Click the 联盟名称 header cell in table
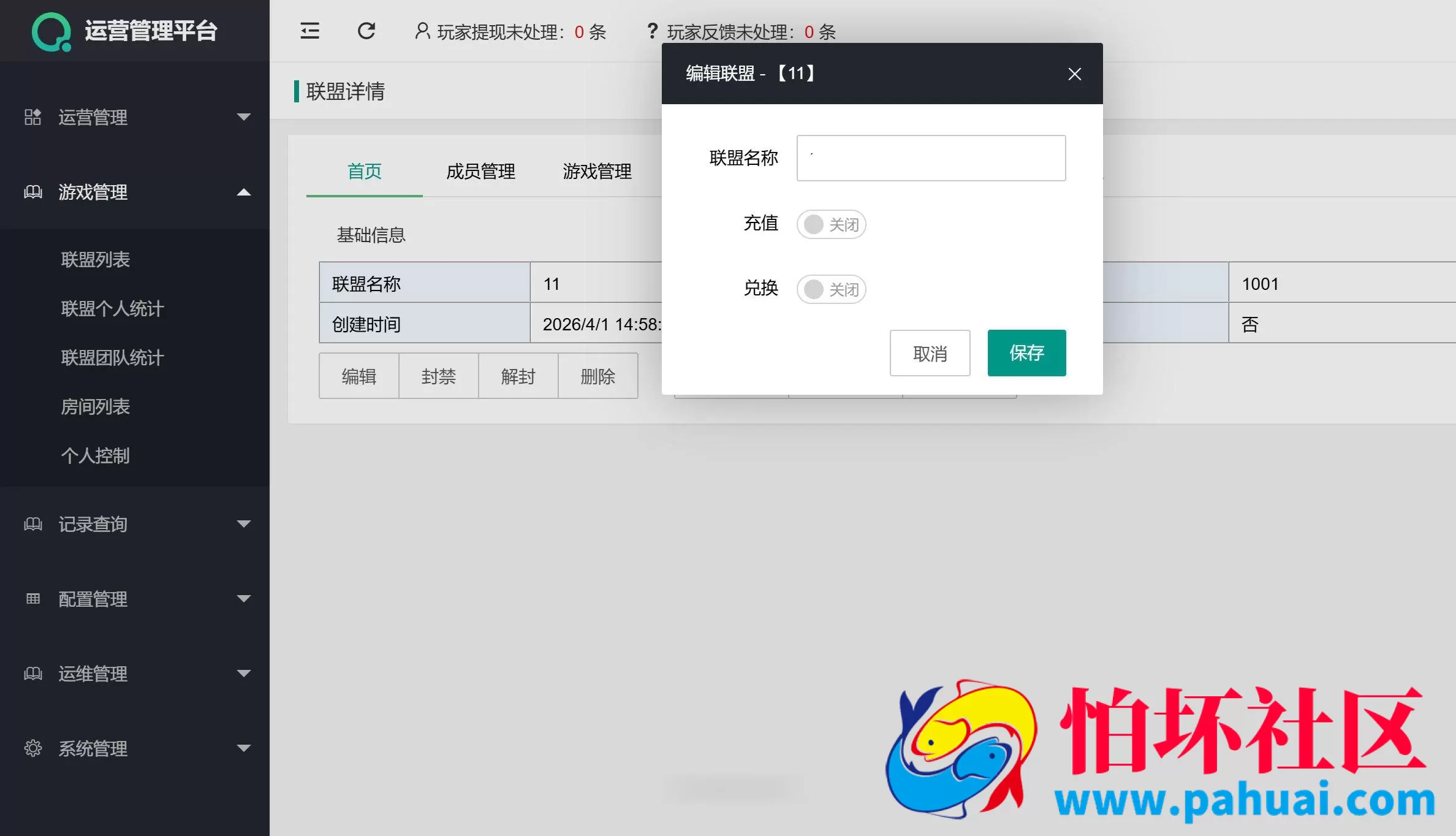This screenshot has height=836, width=1456. coord(425,283)
